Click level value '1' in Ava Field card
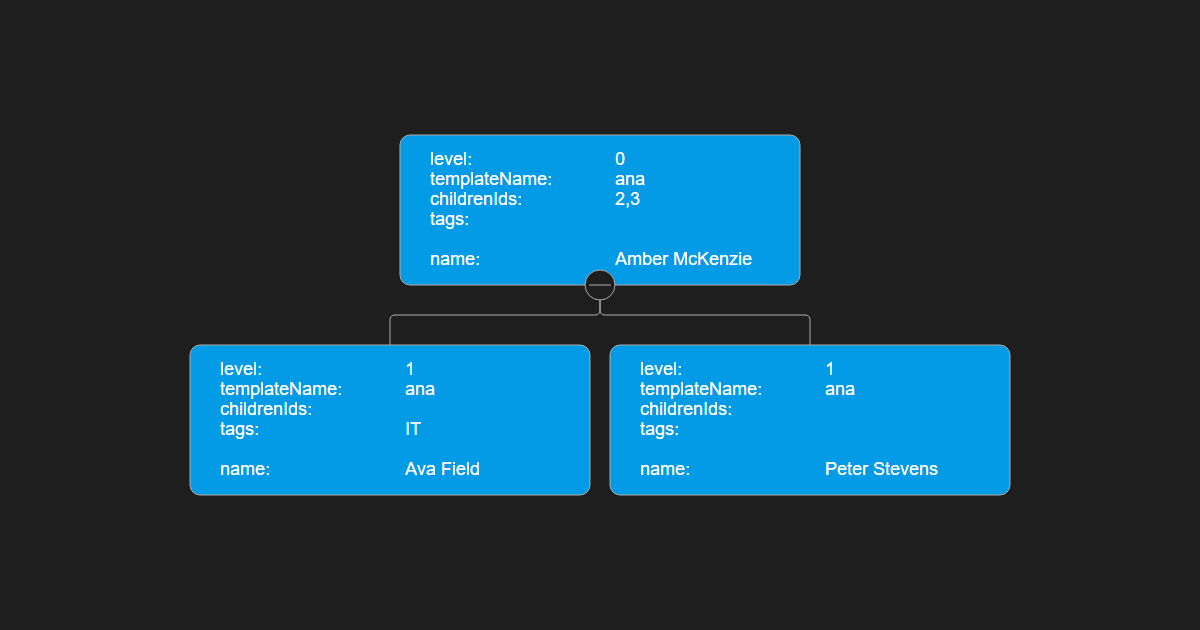This screenshot has width=1200, height=630. (410, 369)
